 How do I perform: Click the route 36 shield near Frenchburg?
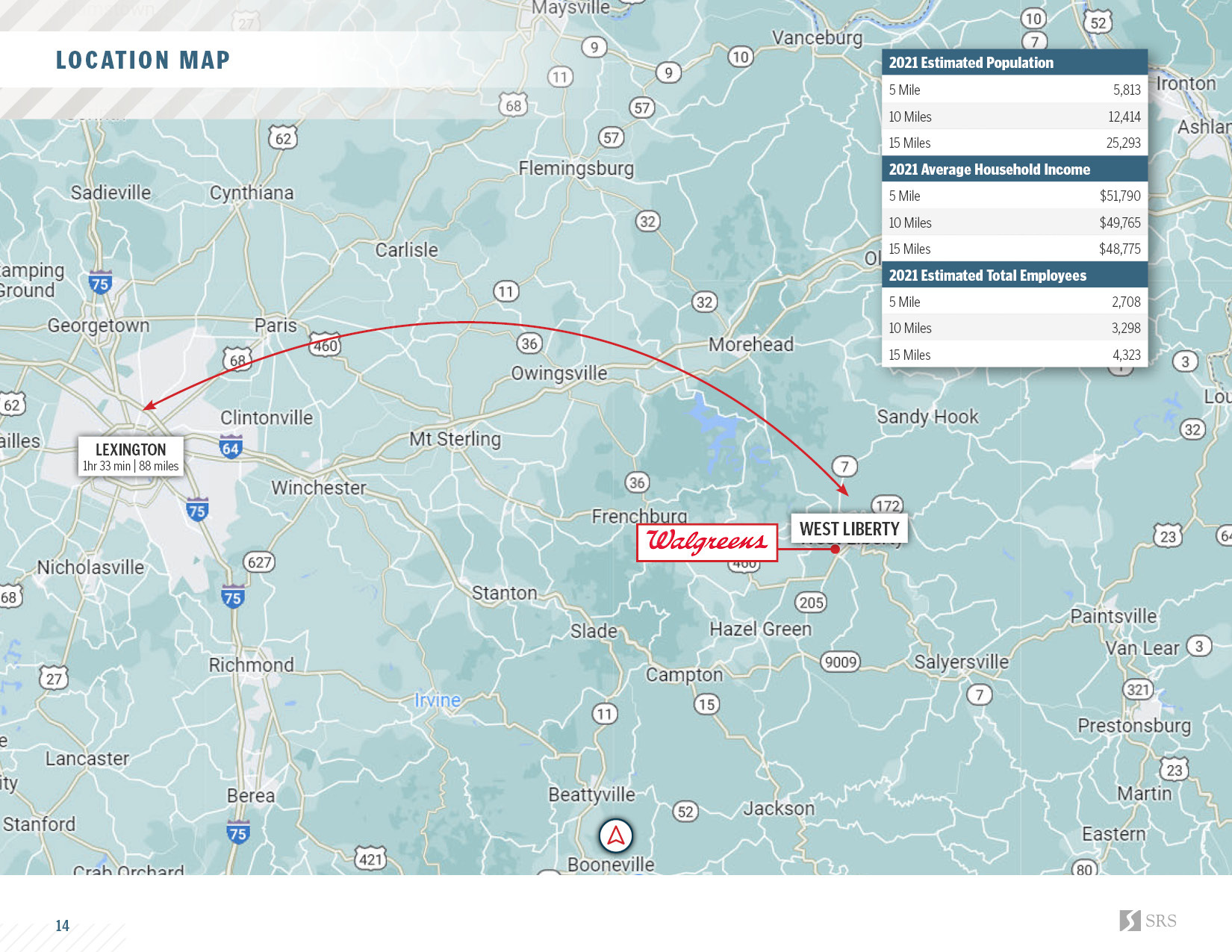coord(637,482)
